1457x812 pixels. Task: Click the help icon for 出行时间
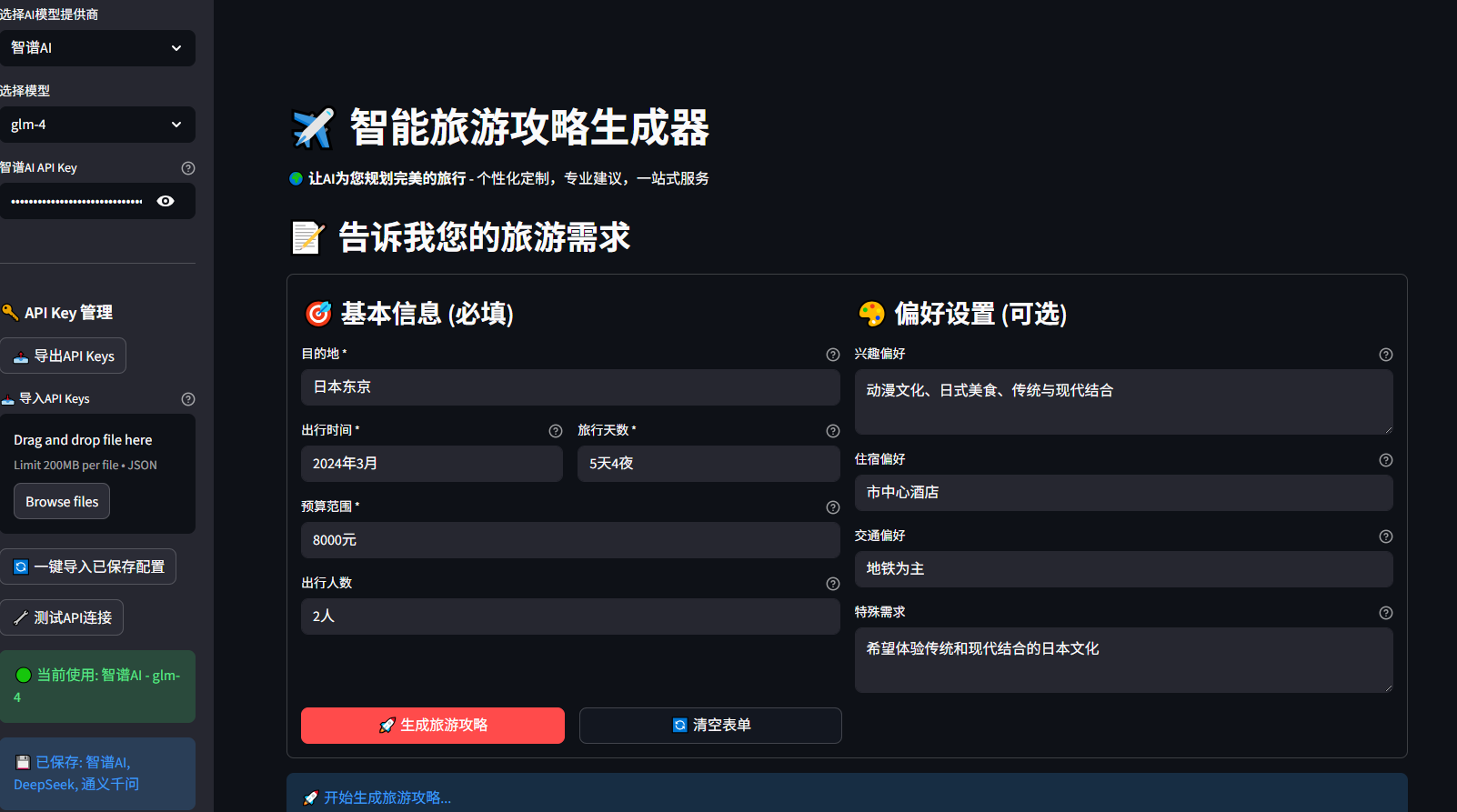tap(556, 431)
